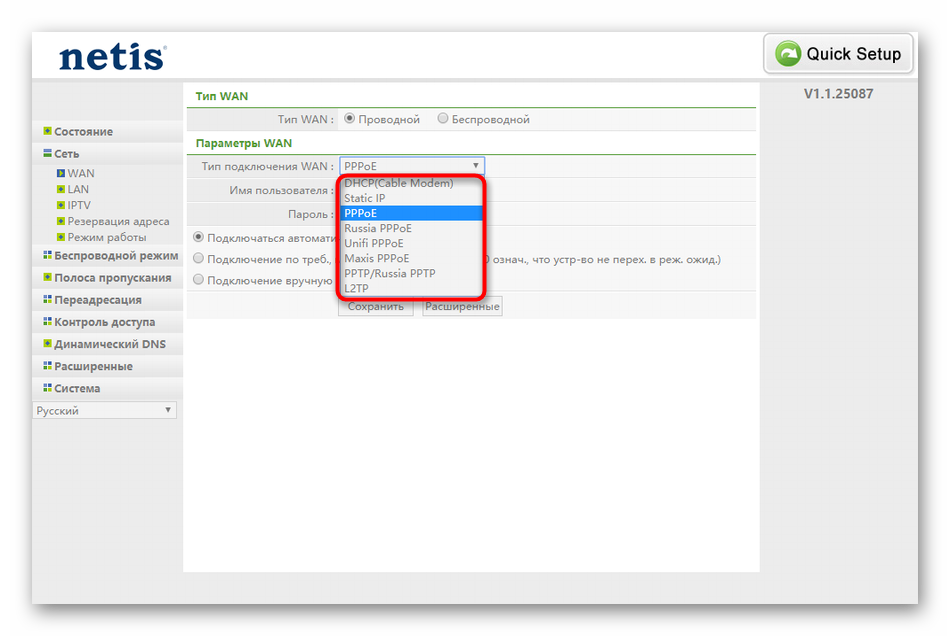This screenshot has width=950, height=636.
Task: Click the icon beside Состояние
Action: tap(47, 131)
